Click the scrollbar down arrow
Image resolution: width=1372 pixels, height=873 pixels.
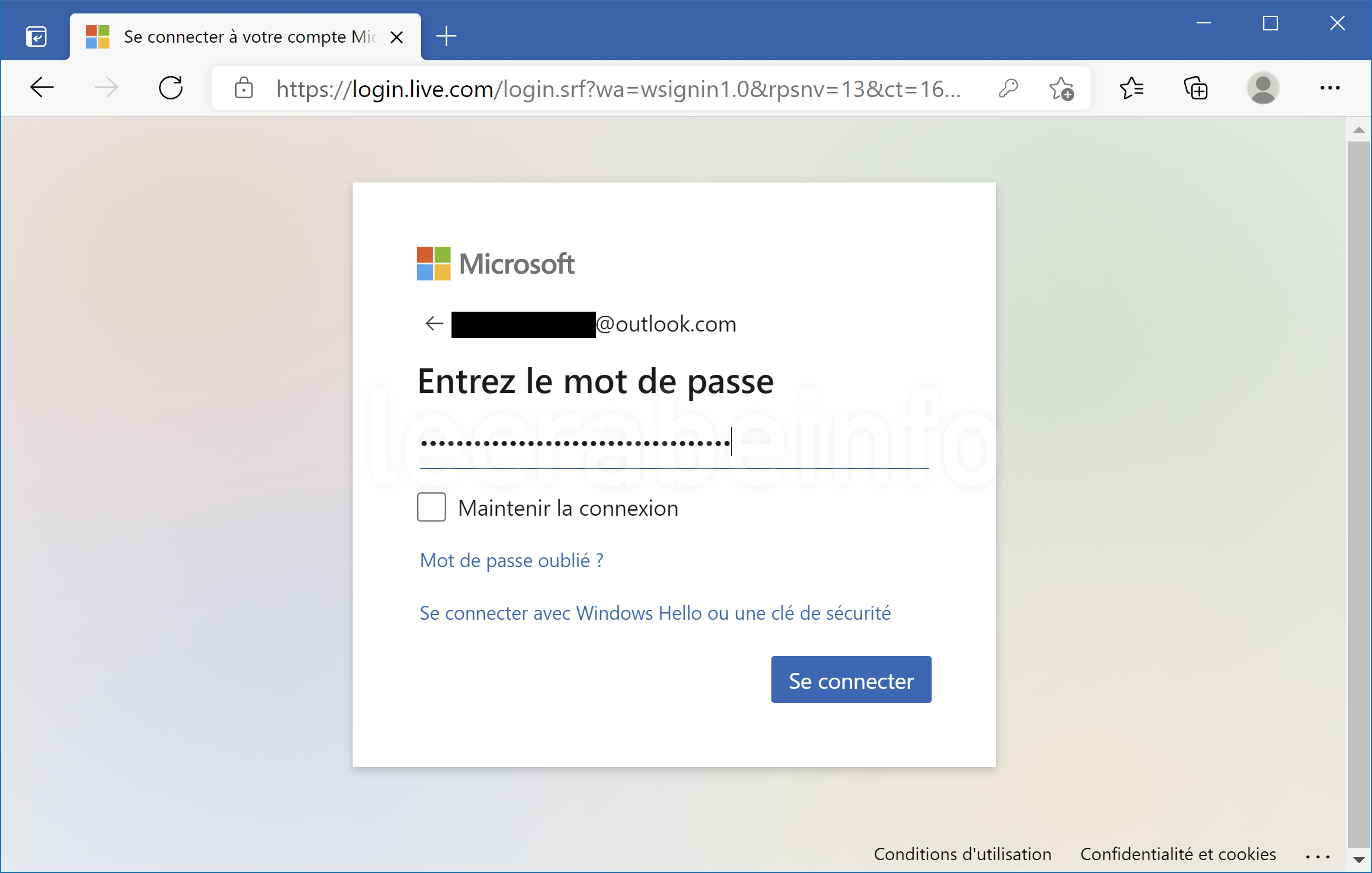(x=1359, y=860)
